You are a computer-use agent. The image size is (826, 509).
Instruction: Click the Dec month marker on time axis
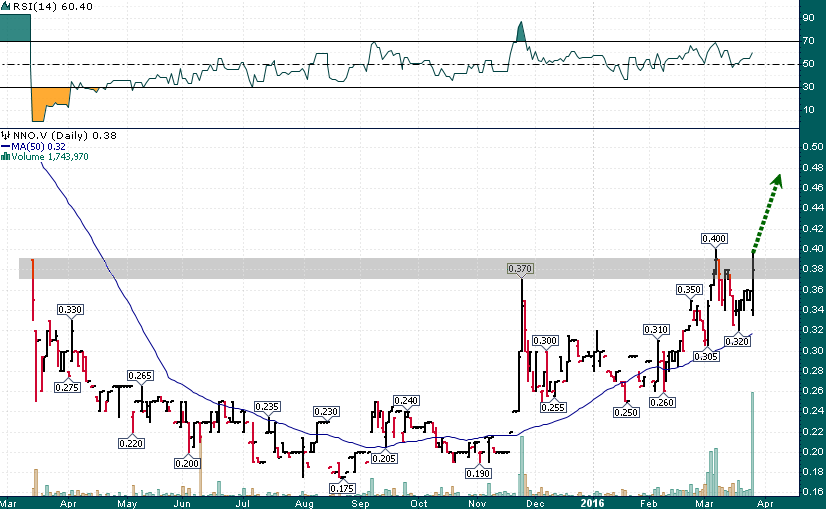pos(534,503)
